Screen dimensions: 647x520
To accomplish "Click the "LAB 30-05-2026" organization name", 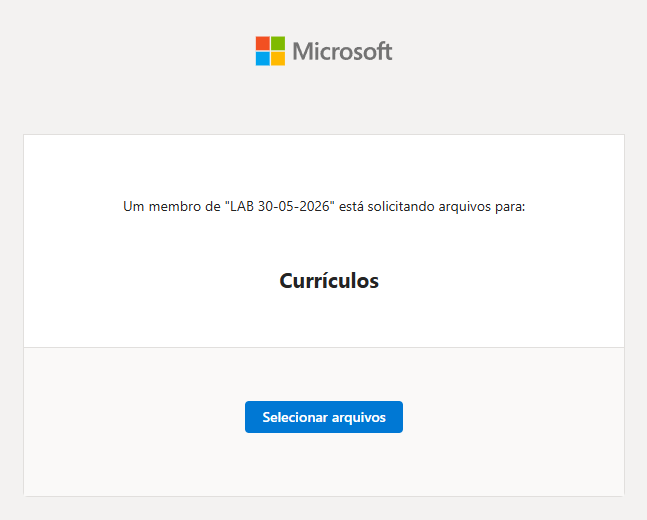I will click(x=280, y=206).
